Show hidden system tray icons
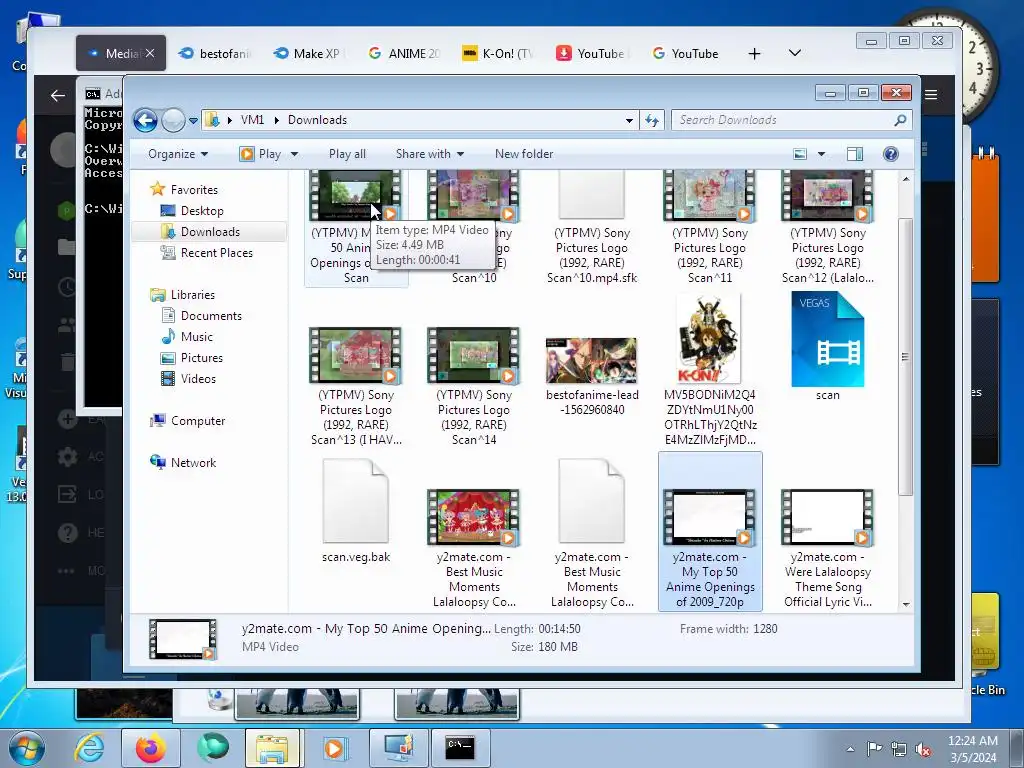 coord(850,749)
